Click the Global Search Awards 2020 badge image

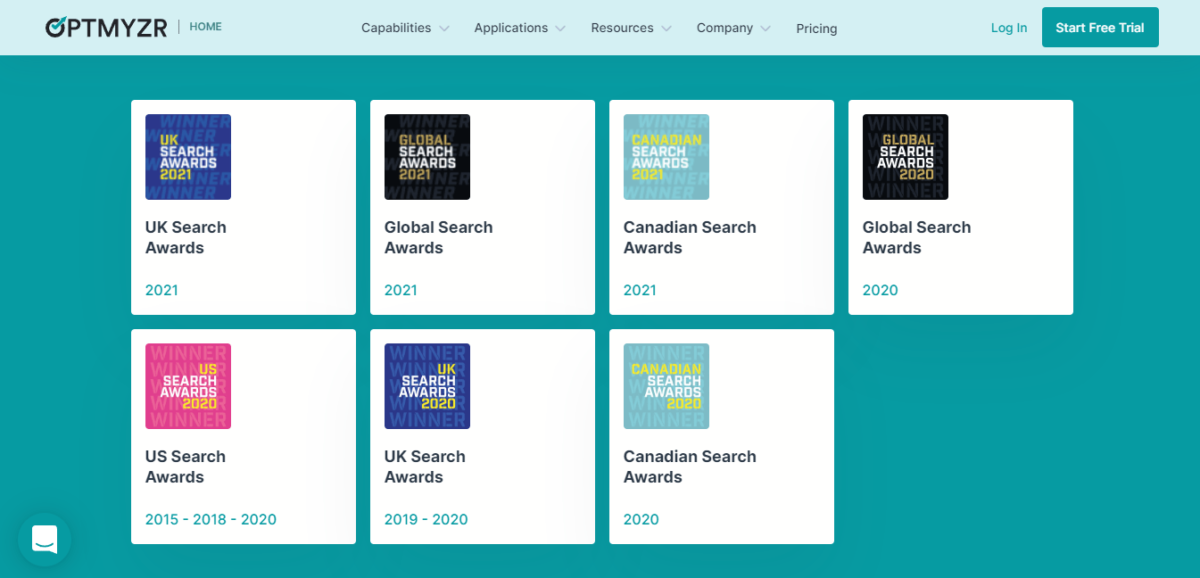point(905,157)
